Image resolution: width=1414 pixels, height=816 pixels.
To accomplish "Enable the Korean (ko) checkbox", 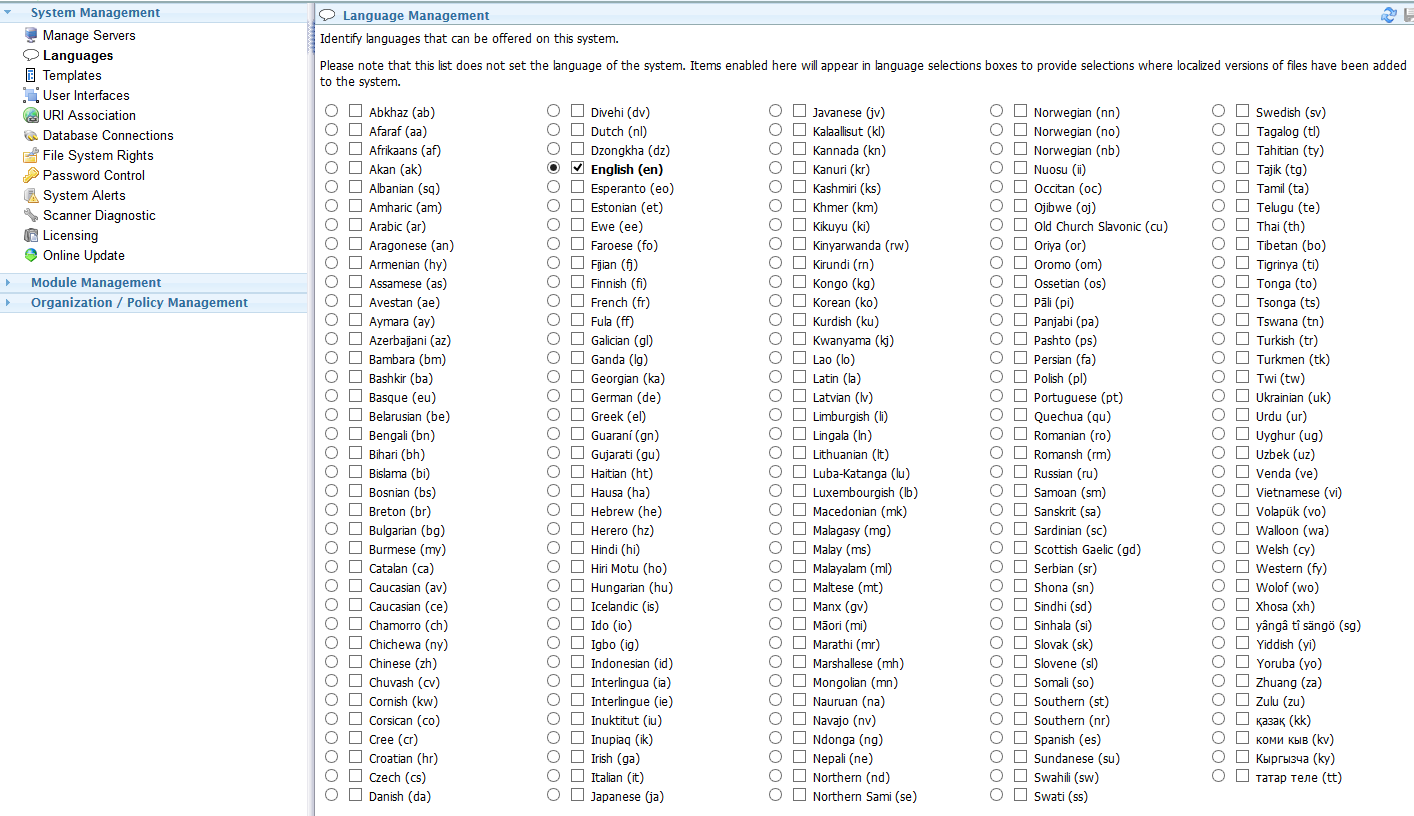I will coord(799,301).
